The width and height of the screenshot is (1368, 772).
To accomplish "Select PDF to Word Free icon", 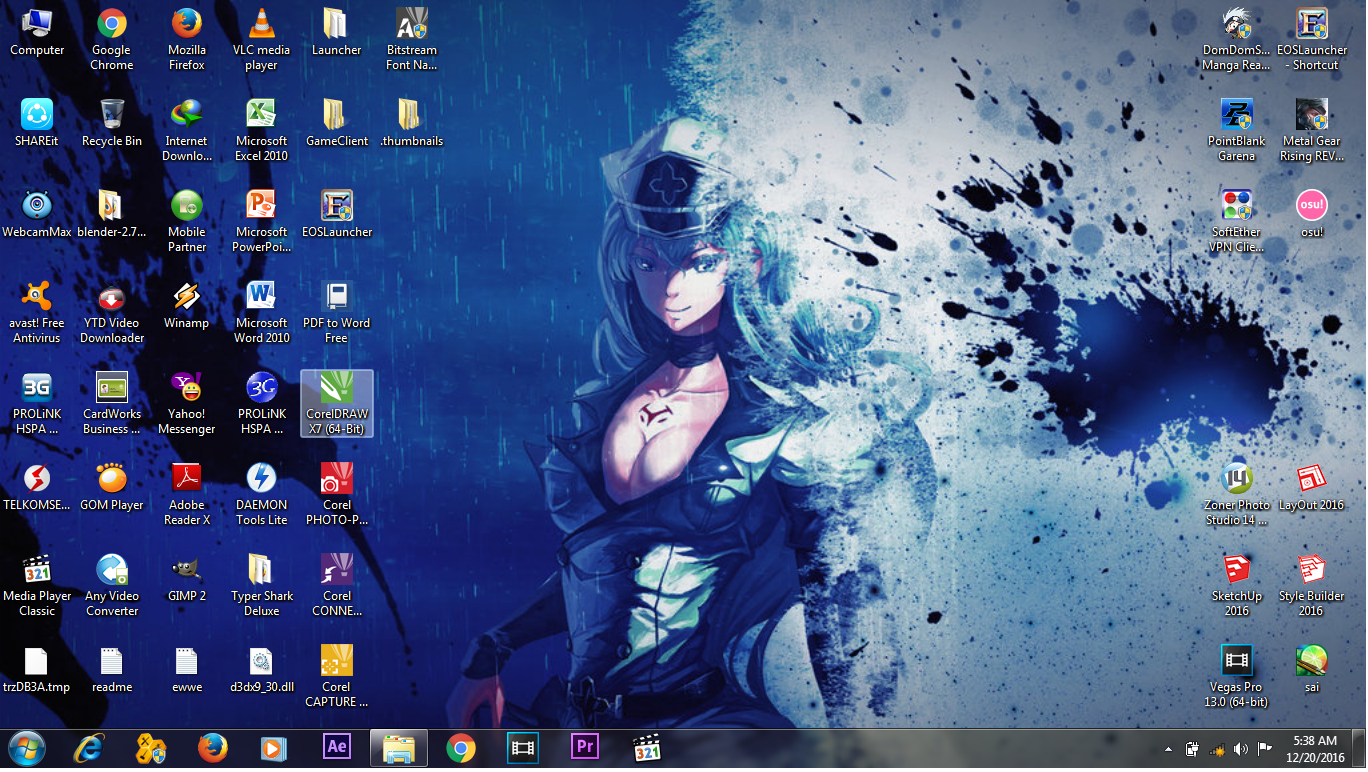I will (x=336, y=312).
